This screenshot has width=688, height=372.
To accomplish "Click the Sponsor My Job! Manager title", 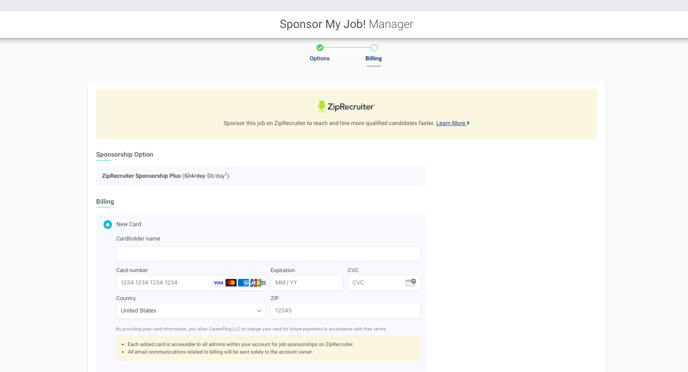I will pyautogui.click(x=346, y=24).
